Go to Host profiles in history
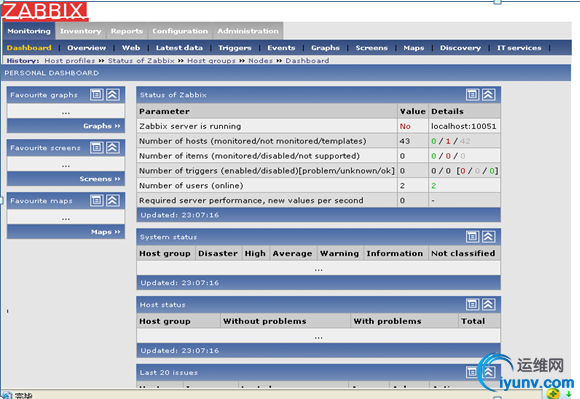580x399 pixels. (x=70, y=61)
